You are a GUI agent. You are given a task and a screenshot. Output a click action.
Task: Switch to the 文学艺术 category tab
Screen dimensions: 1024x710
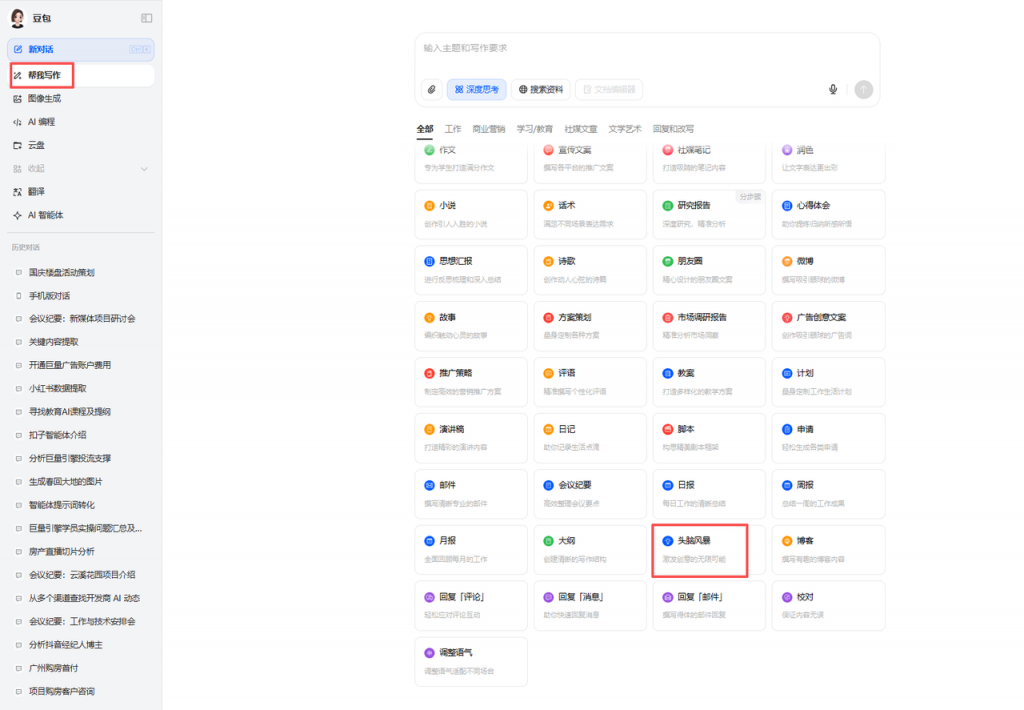(x=625, y=129)
